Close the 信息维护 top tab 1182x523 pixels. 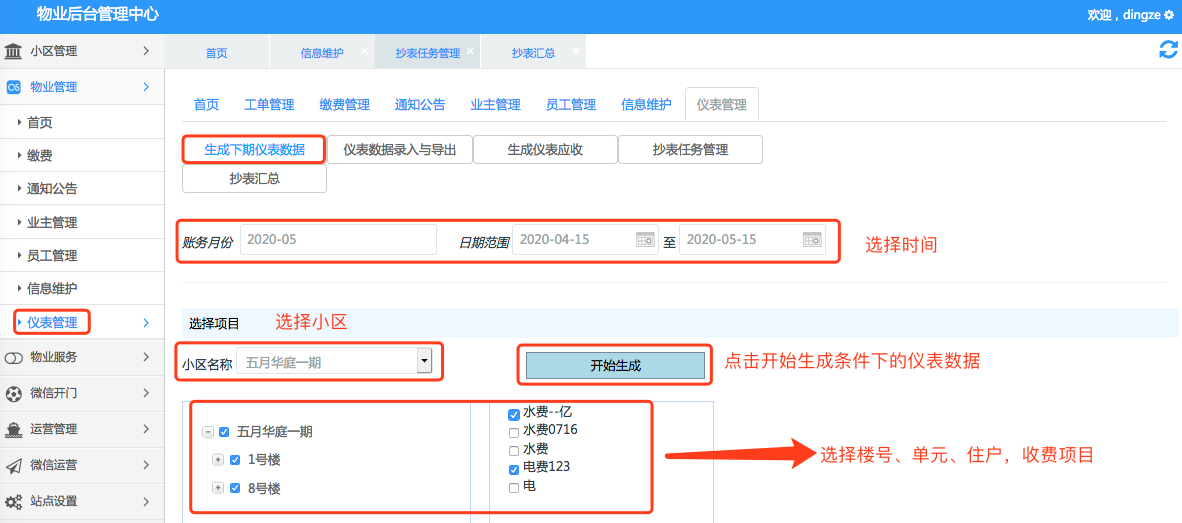(364, 51)
